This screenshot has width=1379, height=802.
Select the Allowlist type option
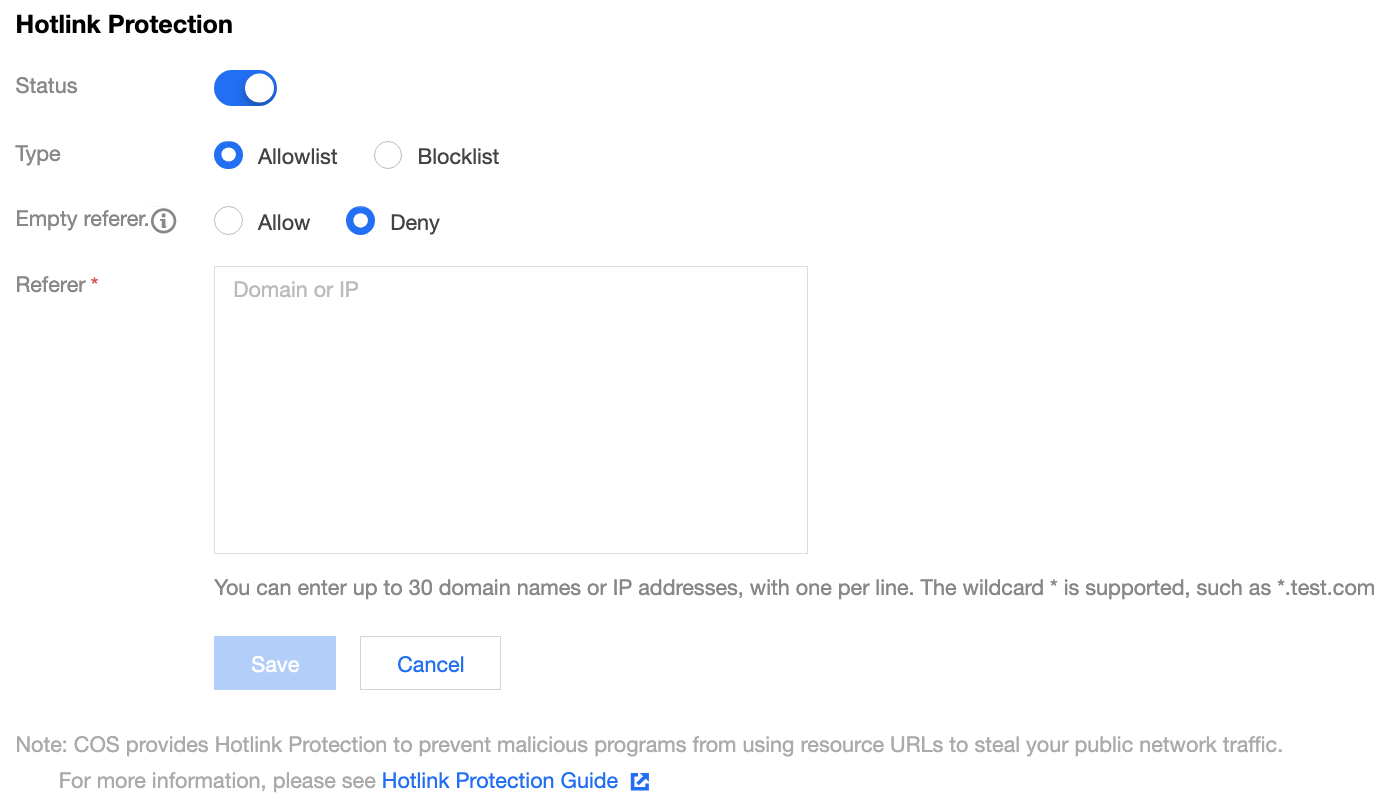[276, 156]
